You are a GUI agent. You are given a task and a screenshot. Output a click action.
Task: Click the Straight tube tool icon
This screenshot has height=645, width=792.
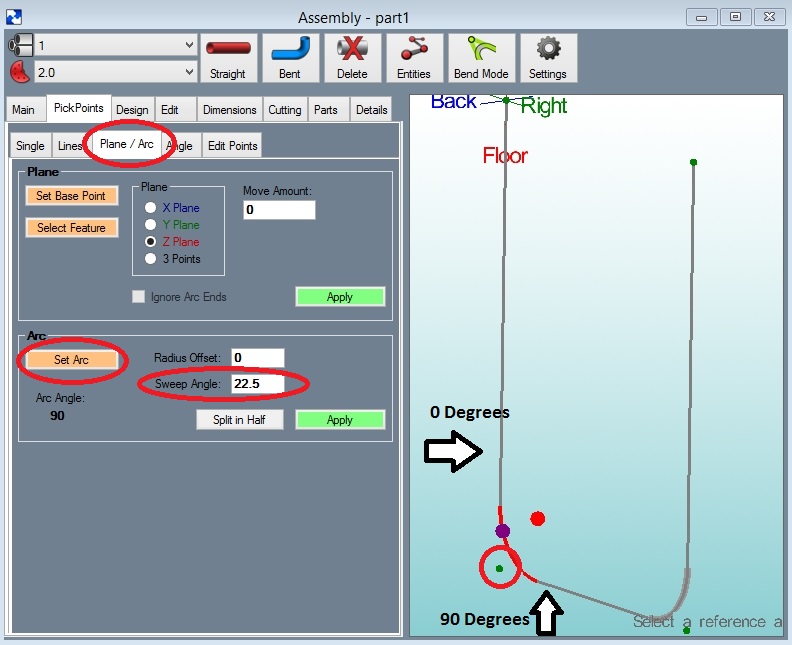pyautogui.click(x=228, y=58)
